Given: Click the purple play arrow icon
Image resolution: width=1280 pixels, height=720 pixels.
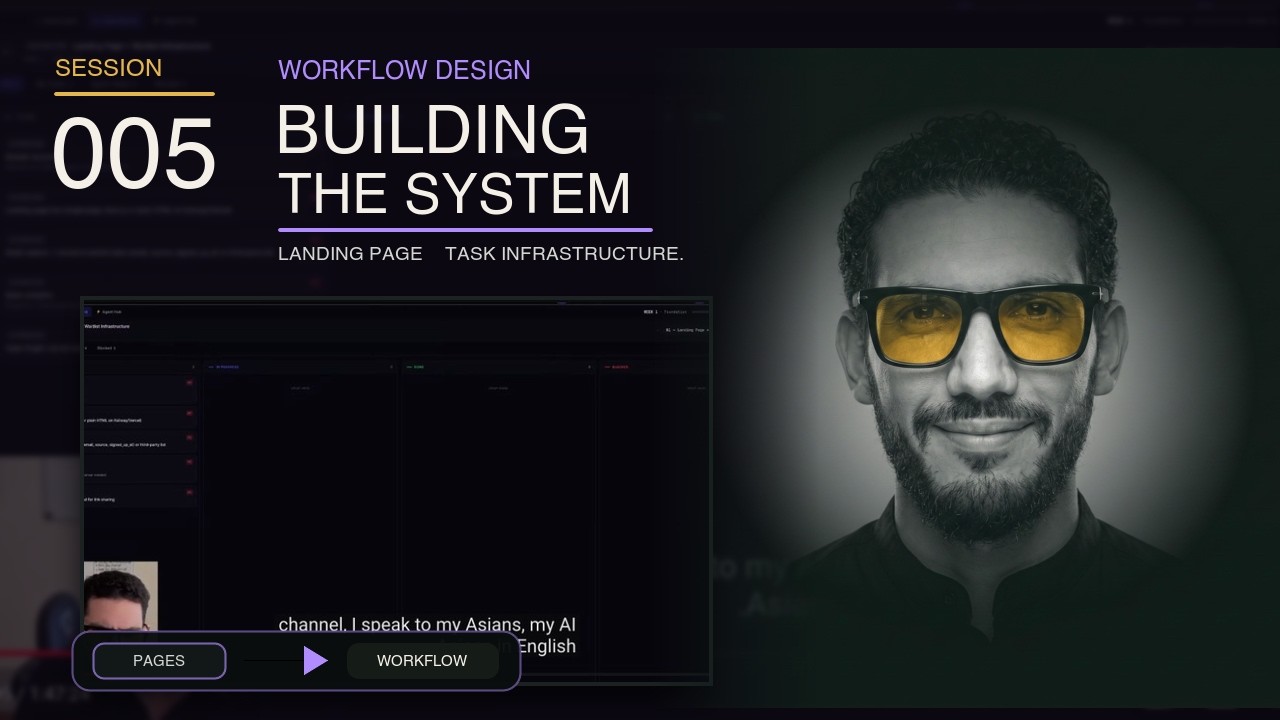Looking at the screenshot, I should [x=315, y=660].
